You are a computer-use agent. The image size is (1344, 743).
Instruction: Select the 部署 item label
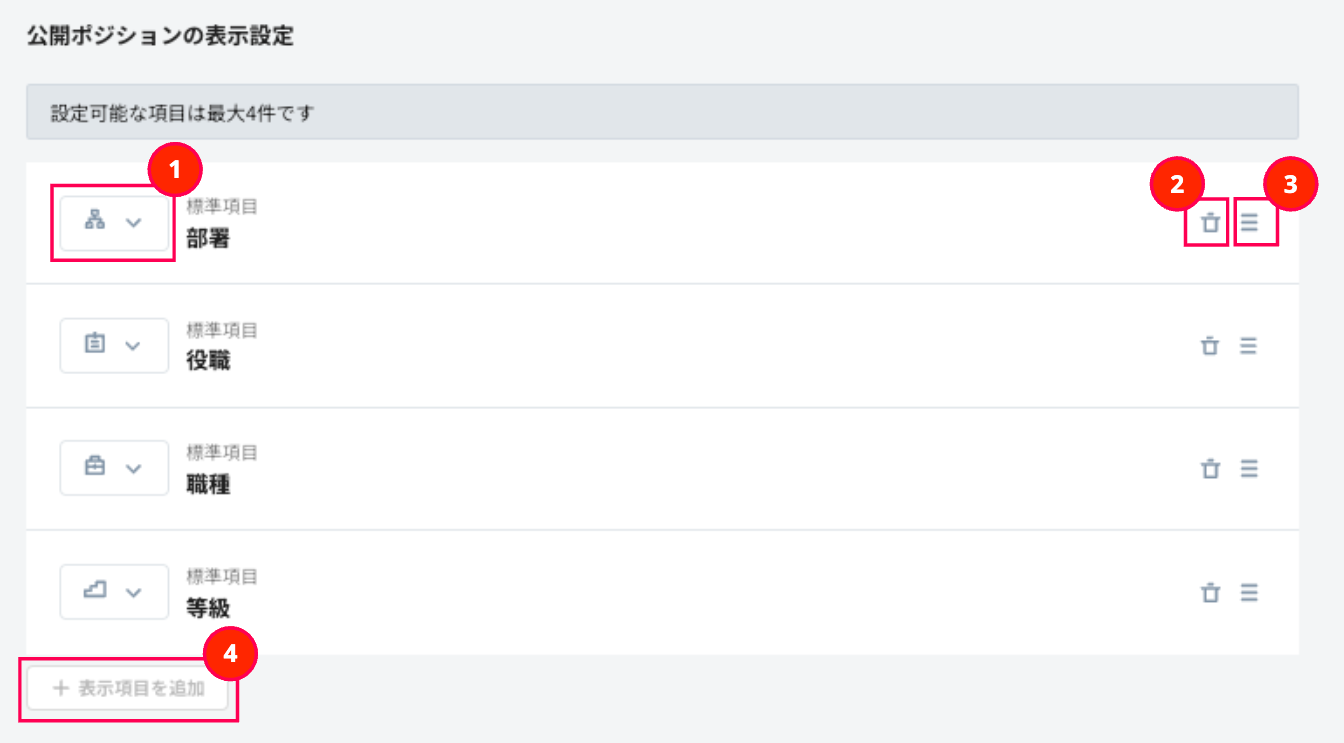tap(208, 239)
